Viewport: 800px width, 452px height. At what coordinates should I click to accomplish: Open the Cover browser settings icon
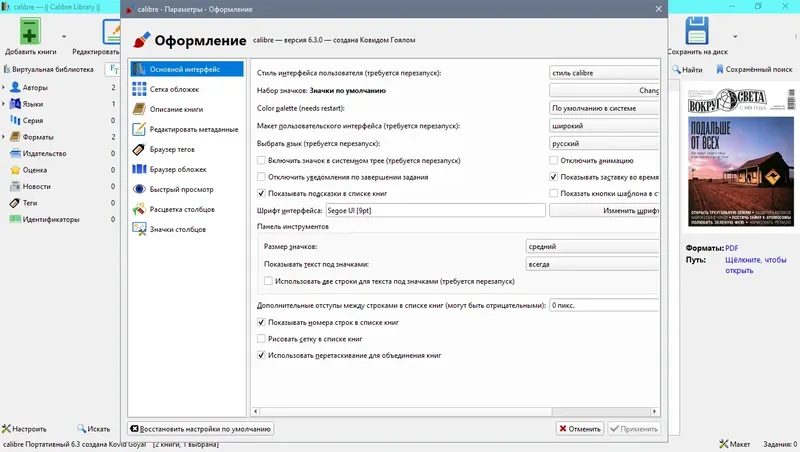[139, 169]
